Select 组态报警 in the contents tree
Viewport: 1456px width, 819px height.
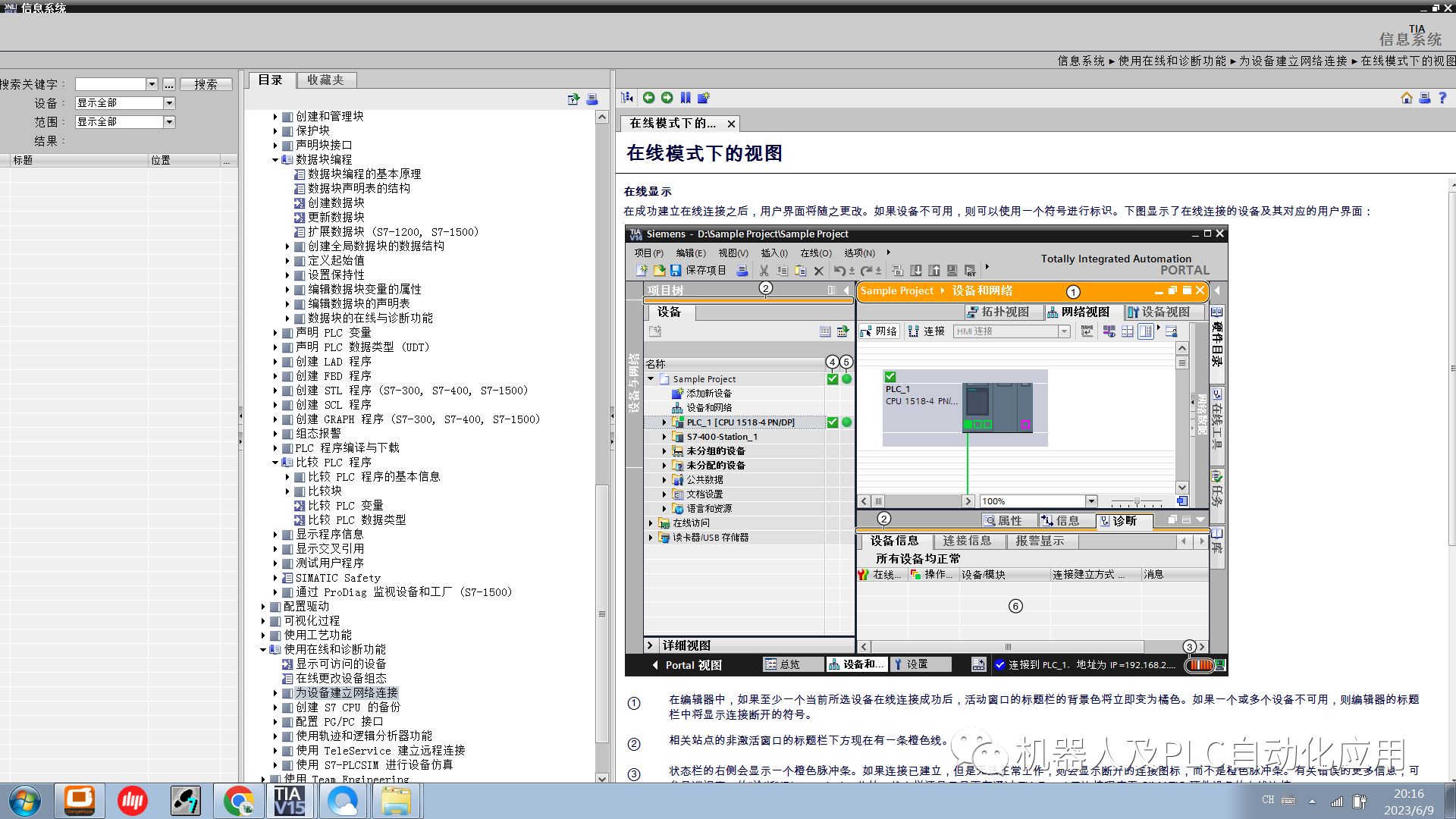pos(318,434)
